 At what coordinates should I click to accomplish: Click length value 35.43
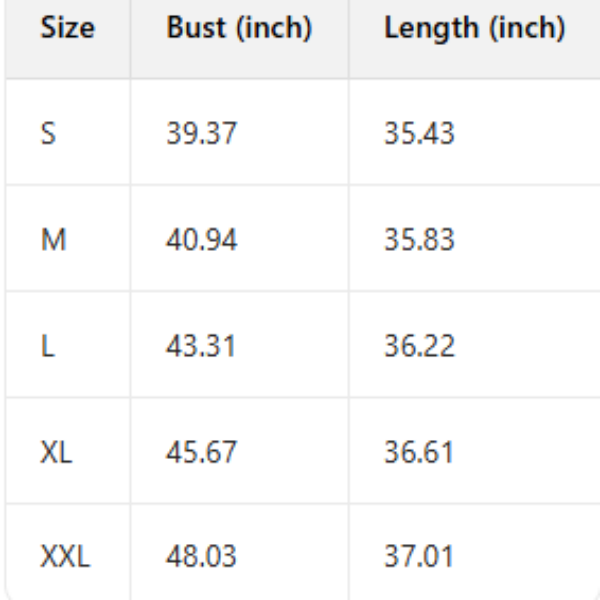[x=419, y=133]
